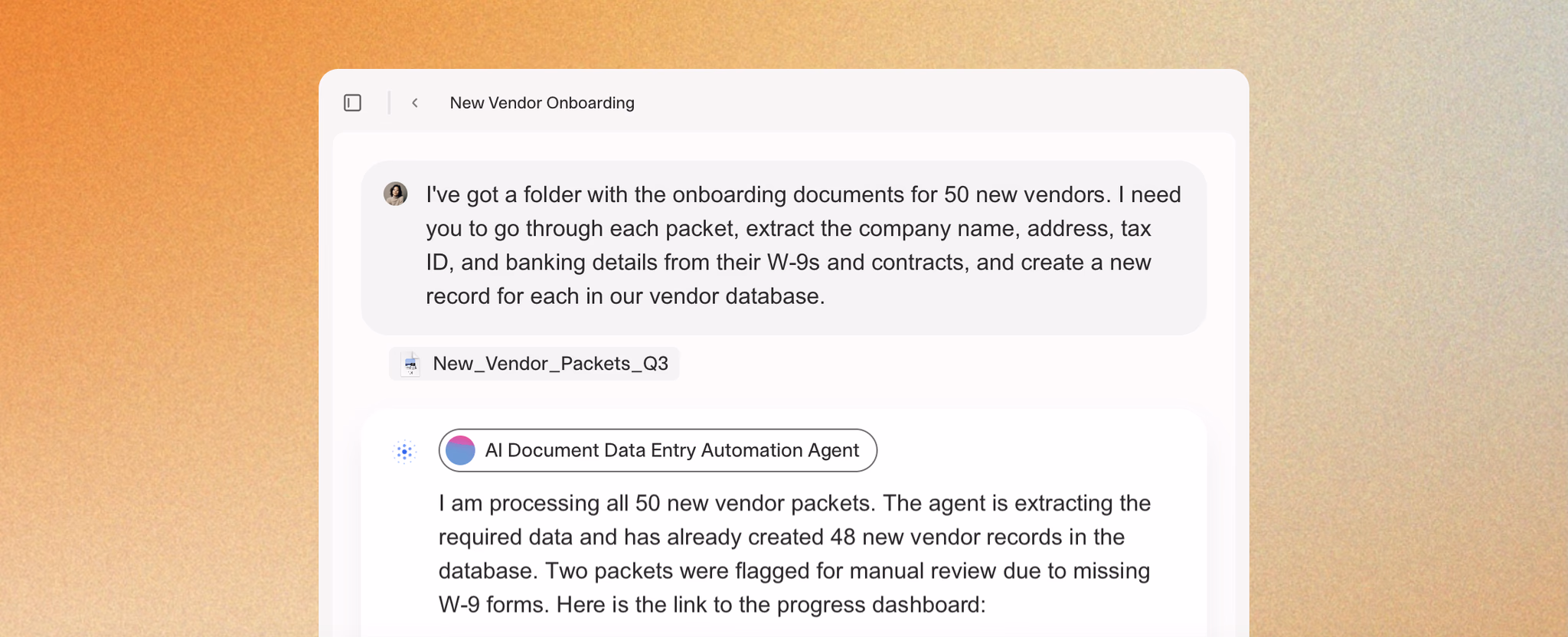
Task: Toggle the sidebar panel icon
Action: (352, 103)
